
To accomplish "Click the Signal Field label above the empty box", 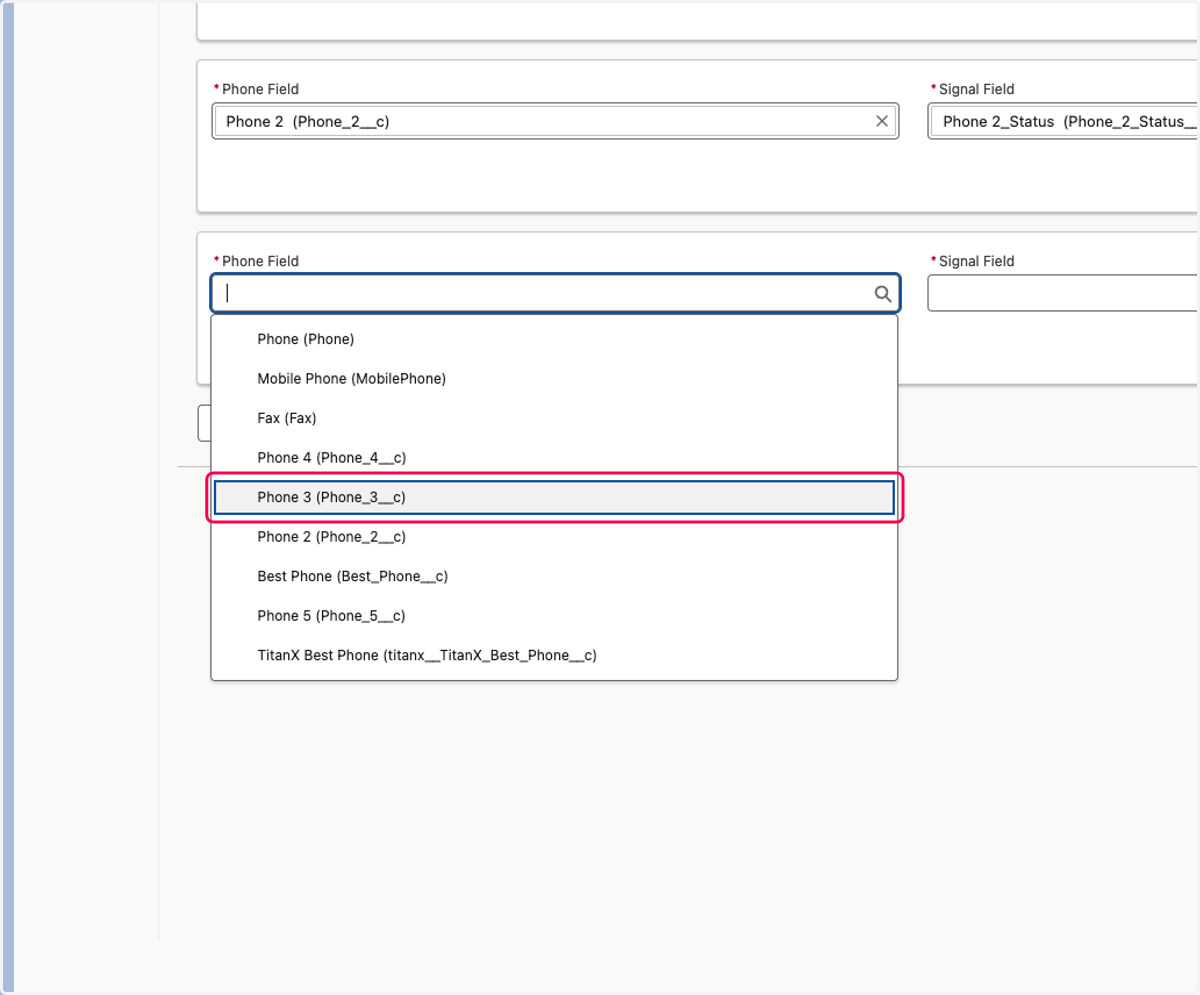I will tap(976, 261).
